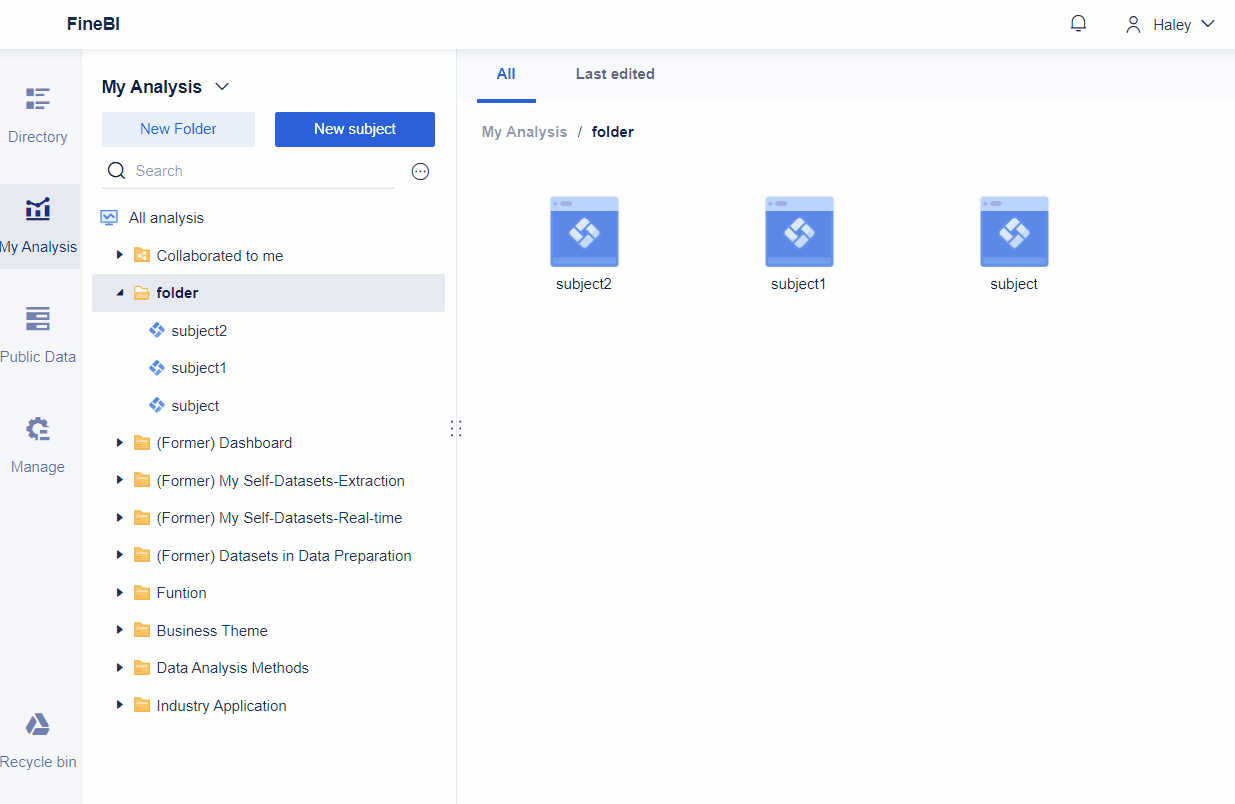1235x804 pixels.
Task: Click the All analysis icon
Action: click(x=109, y=217)
